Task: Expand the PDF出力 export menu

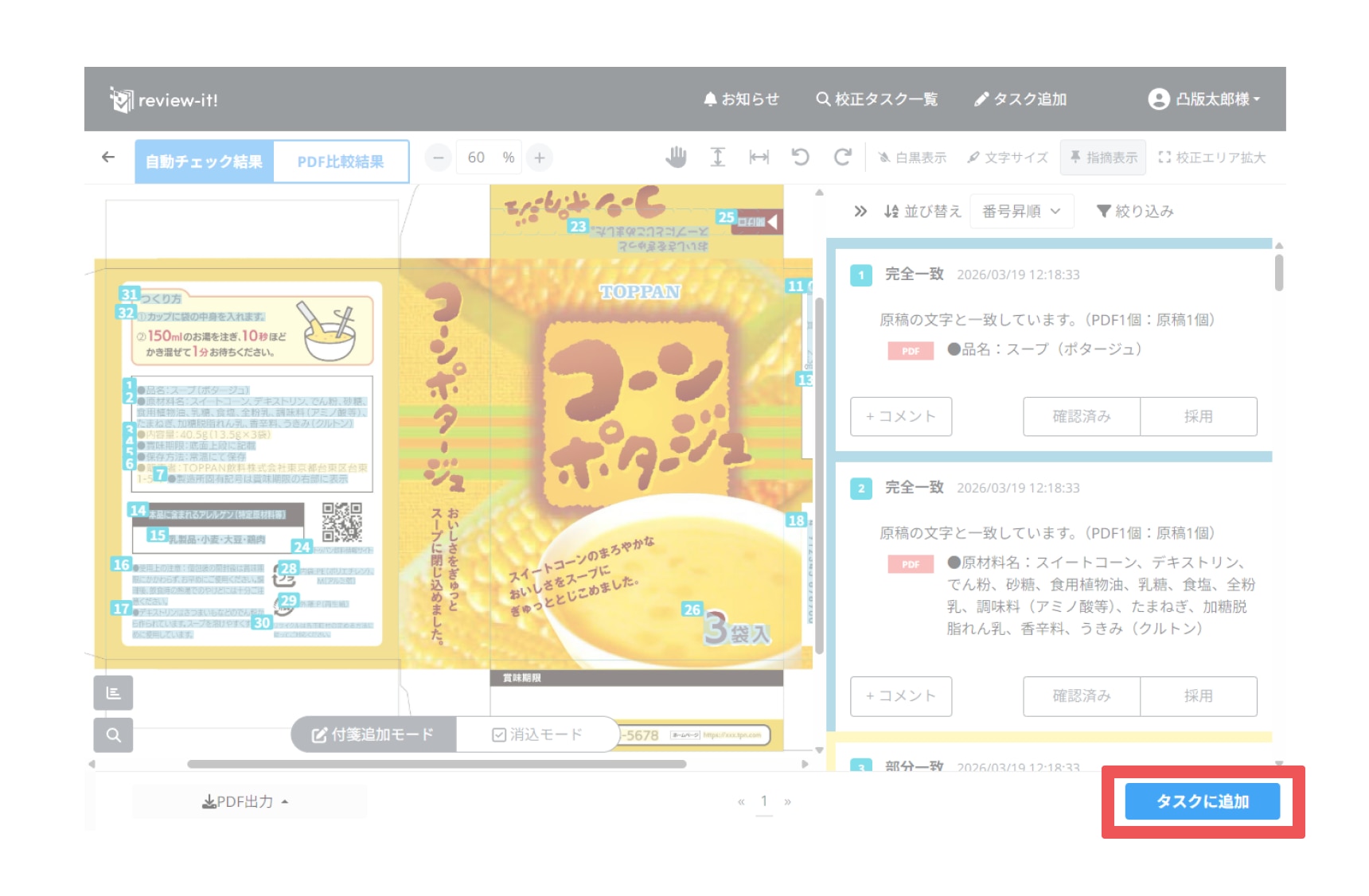Action: tap(246, 801)
